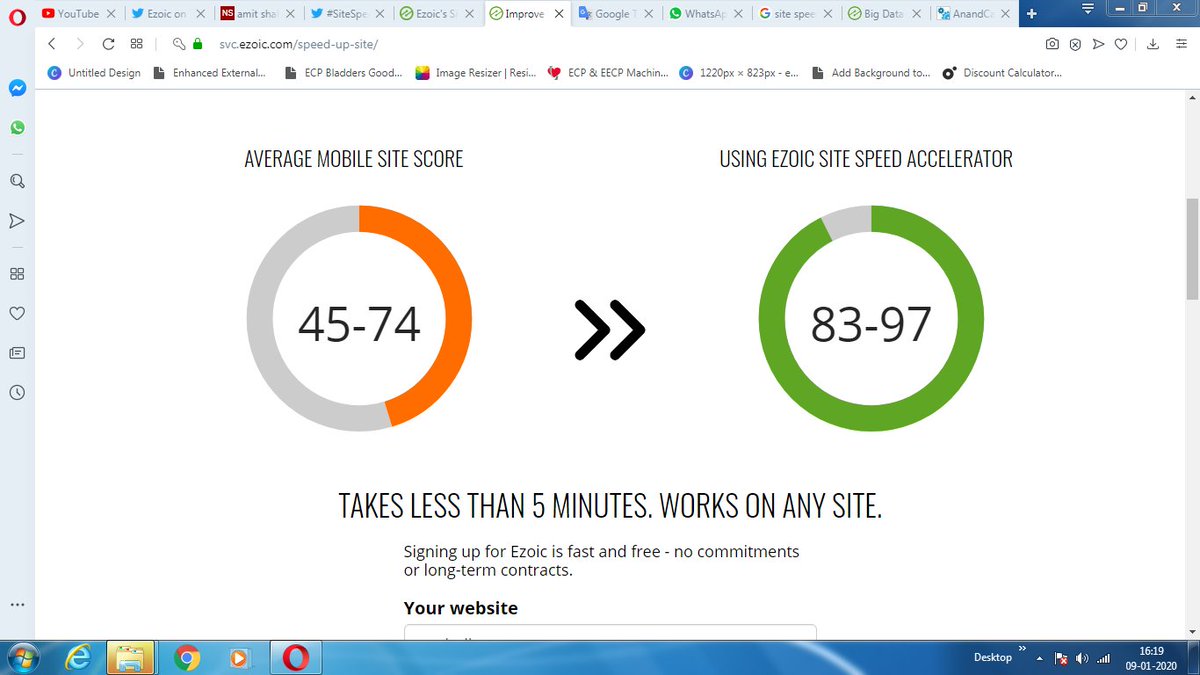Viewport: 1200px width, 675px height.
Task: Open the ad blocker shield settings
Action: click(1075, 44)
